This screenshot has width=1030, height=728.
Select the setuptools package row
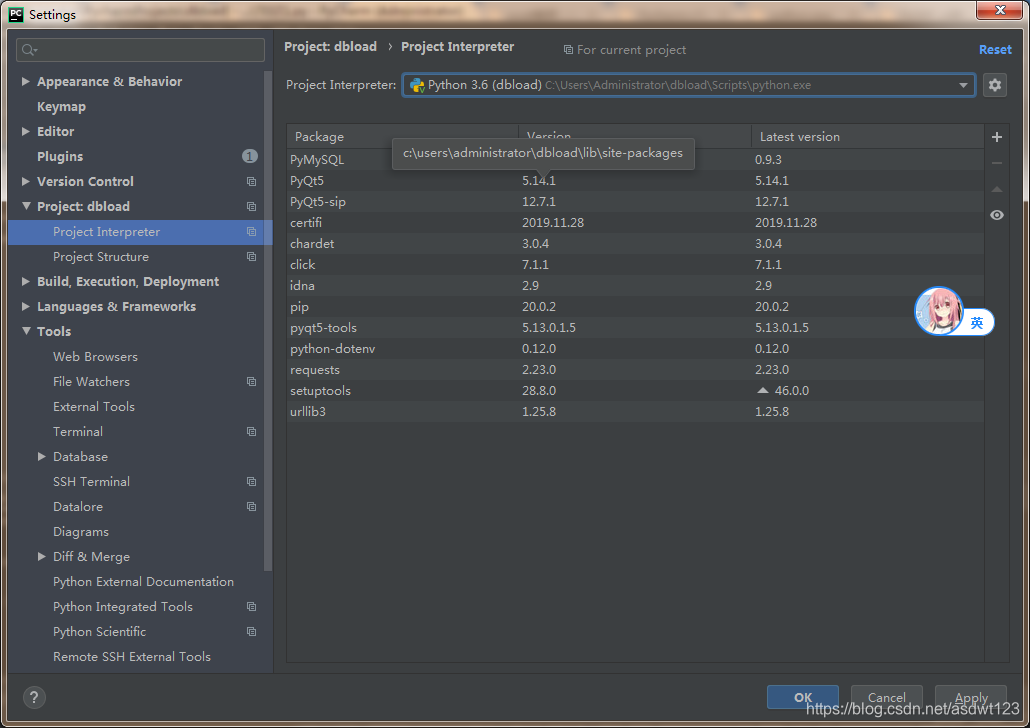[635, 390]
